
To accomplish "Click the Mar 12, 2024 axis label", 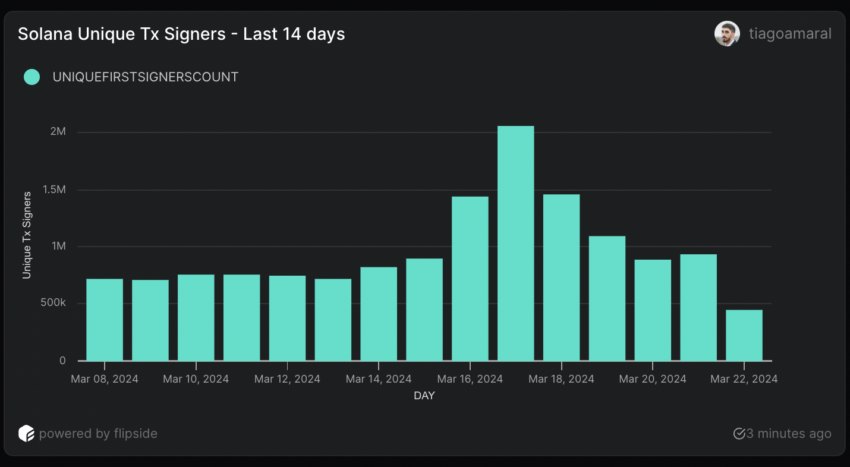I will 287,379.
